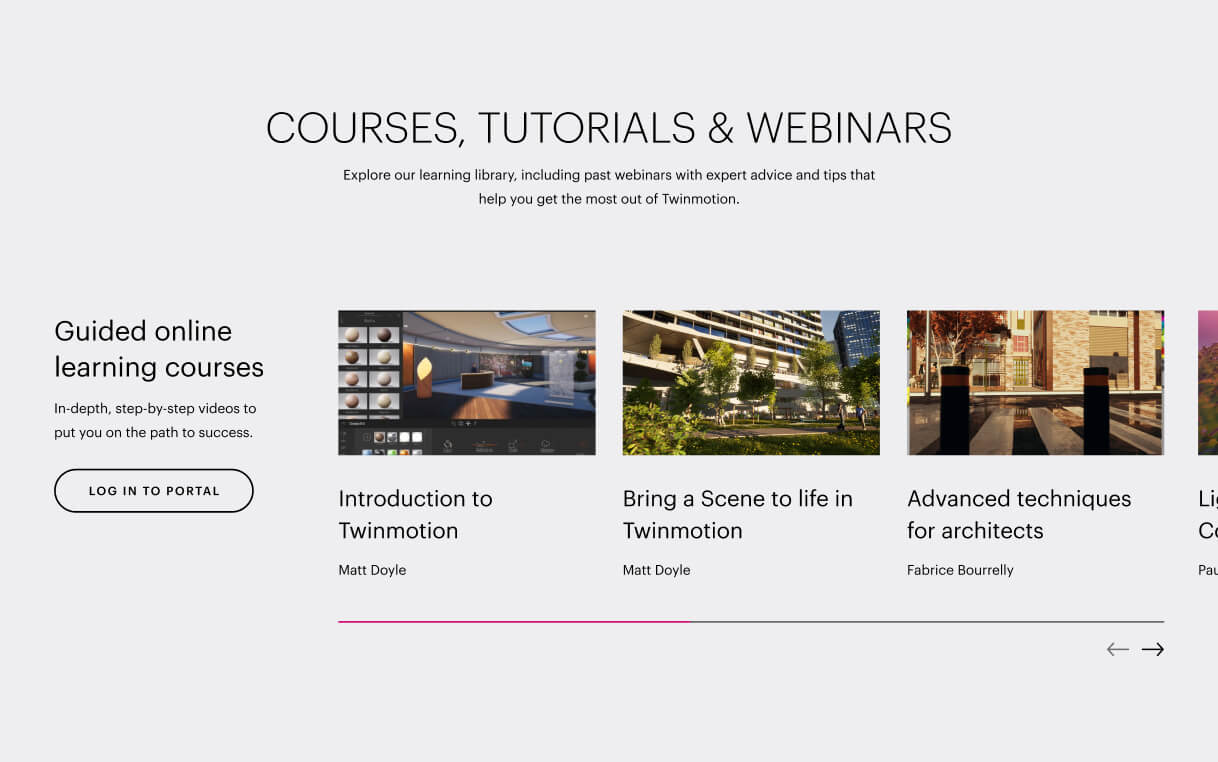Open the Bring a Scene to life thumbnail

(750, 382)
